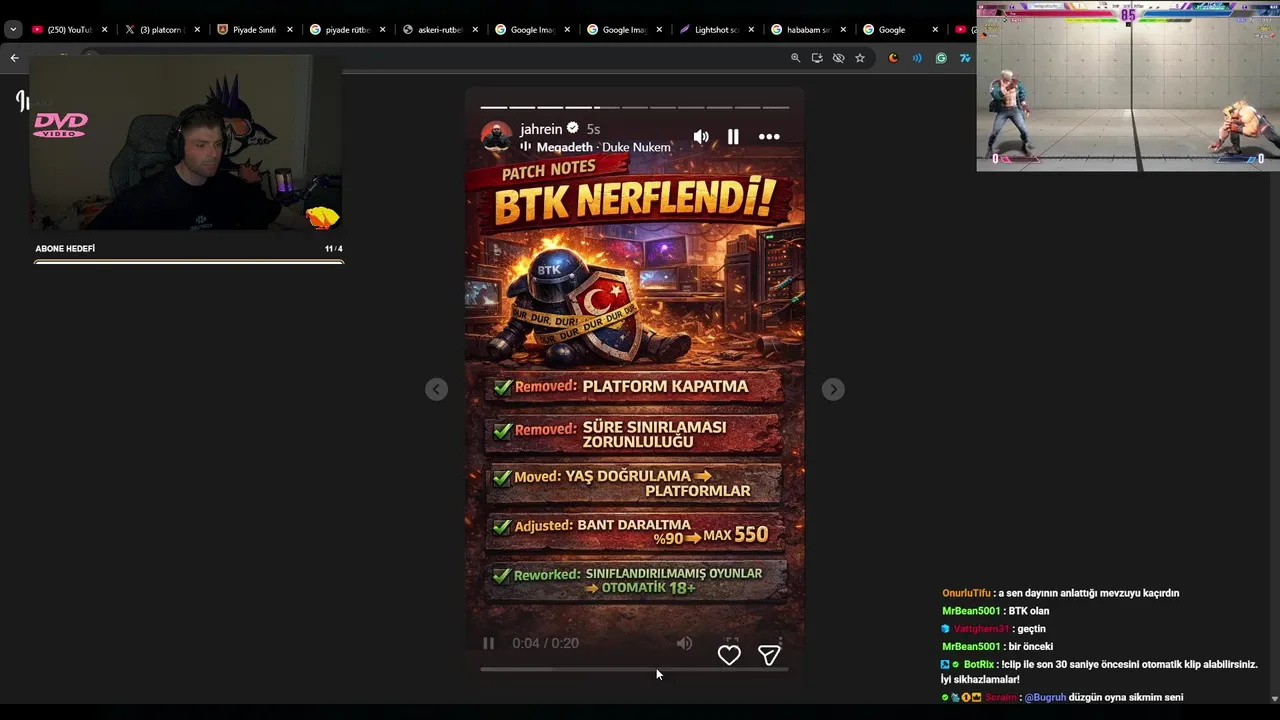This screenshot has height=720, width=1280.
Task: Open the tab search dropdown arrow
Action: click(12, 30)
